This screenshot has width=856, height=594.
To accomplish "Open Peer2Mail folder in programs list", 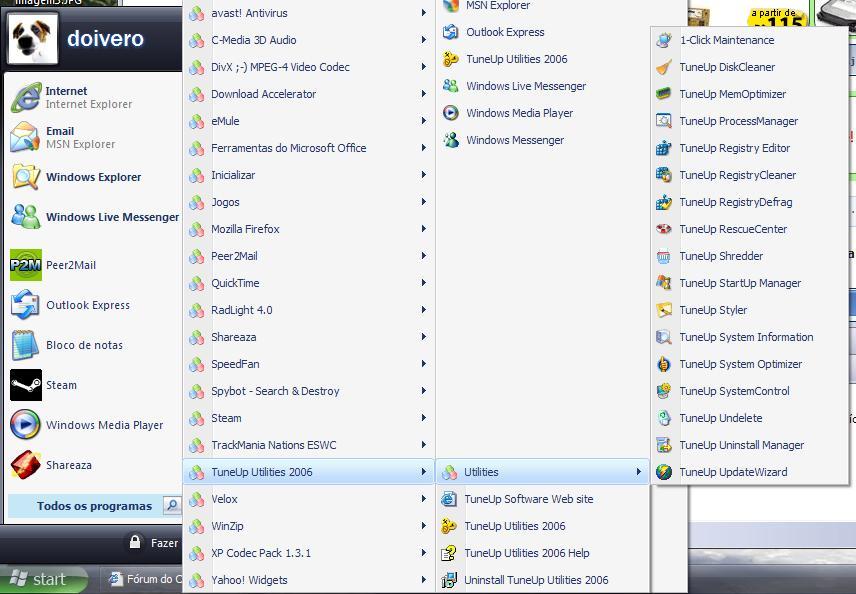I will [x=308, y=256].
